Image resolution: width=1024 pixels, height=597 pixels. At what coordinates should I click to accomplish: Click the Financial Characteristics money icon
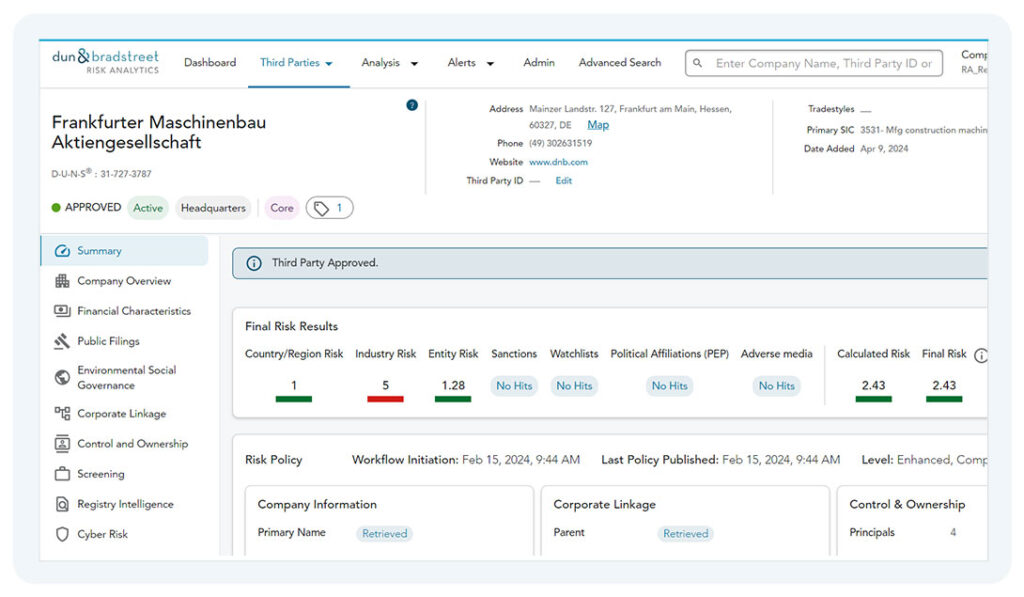tap(62, 311)
